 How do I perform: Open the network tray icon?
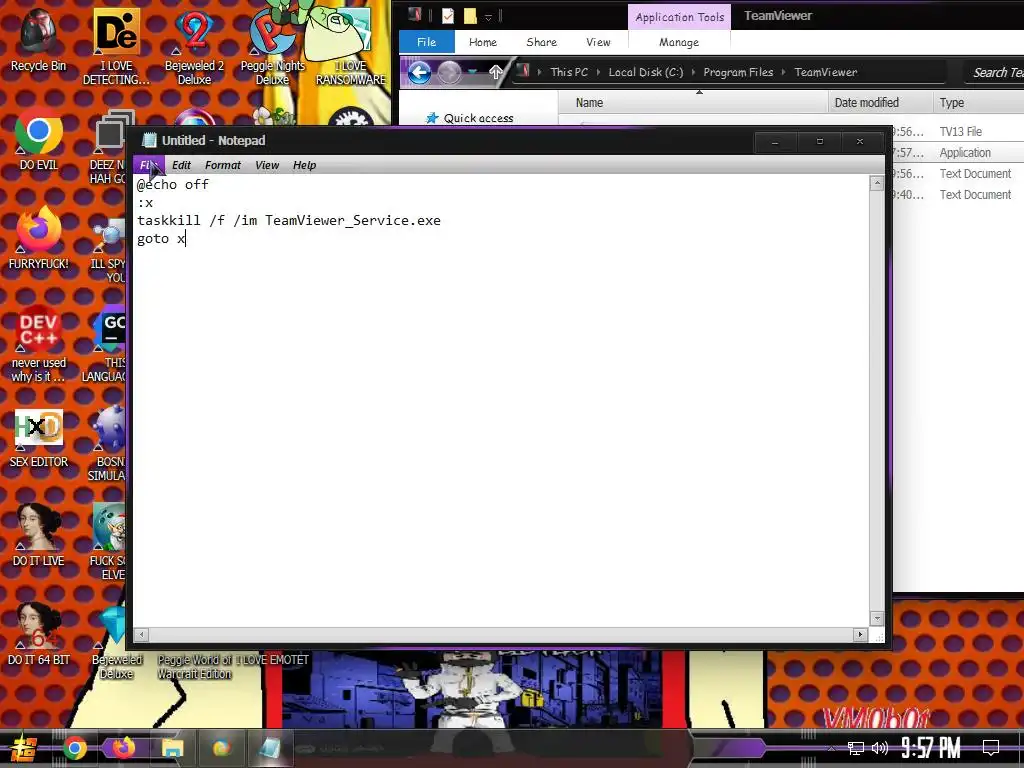(x=856, y=748)
